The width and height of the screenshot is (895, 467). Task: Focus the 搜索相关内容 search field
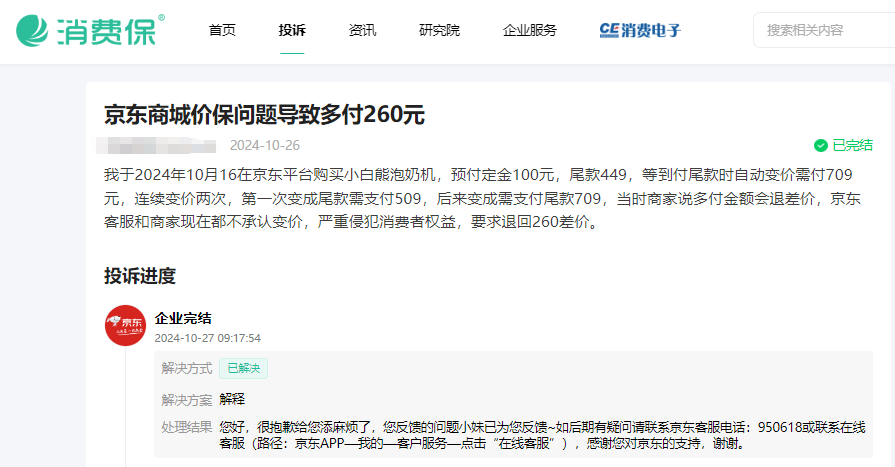[x=824, y=30]
